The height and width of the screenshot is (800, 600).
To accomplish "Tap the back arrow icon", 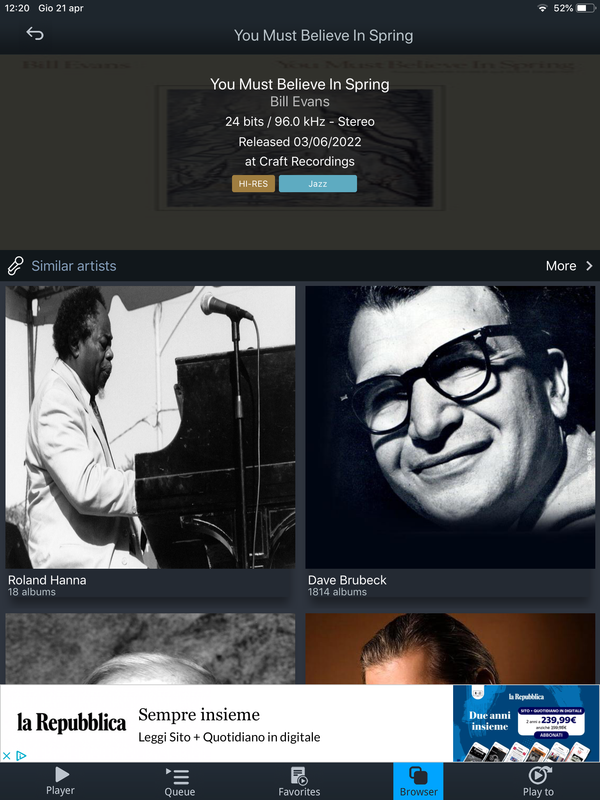I will click(x=35, y=34).
